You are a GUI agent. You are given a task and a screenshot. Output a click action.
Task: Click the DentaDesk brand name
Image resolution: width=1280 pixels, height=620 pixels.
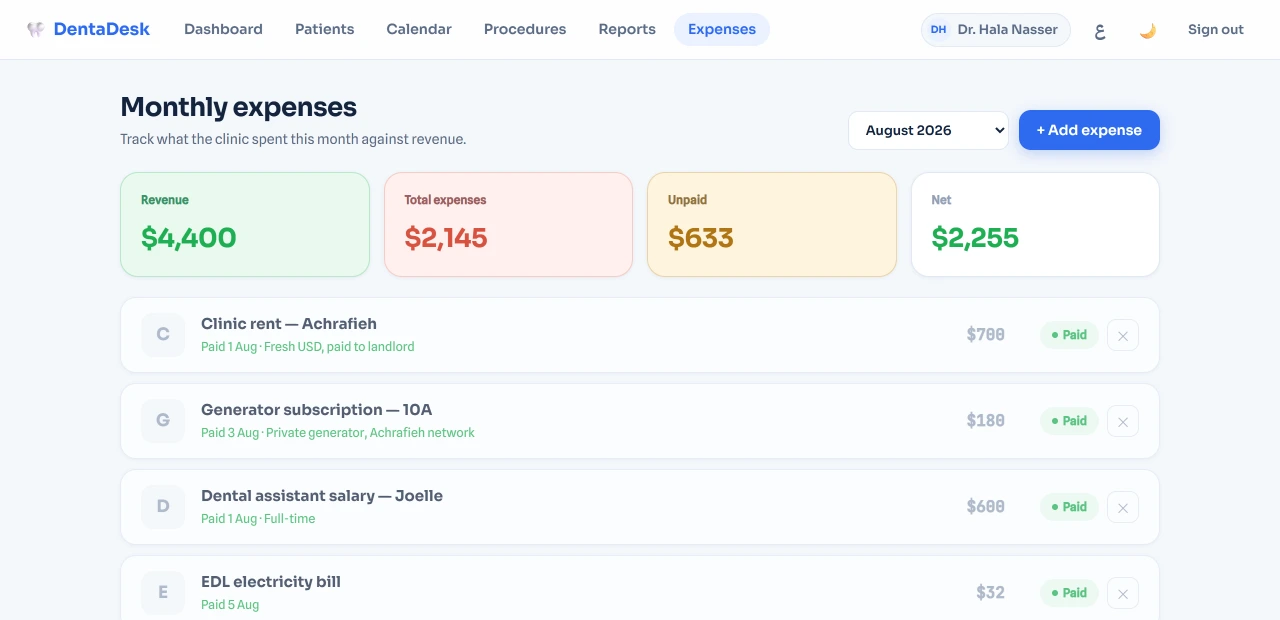102,30
